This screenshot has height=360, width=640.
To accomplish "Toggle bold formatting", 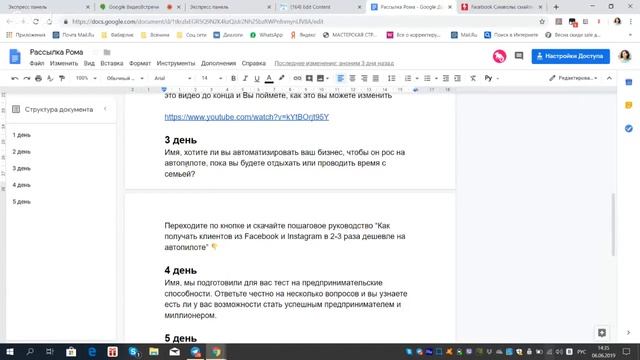I will (233, 78).
